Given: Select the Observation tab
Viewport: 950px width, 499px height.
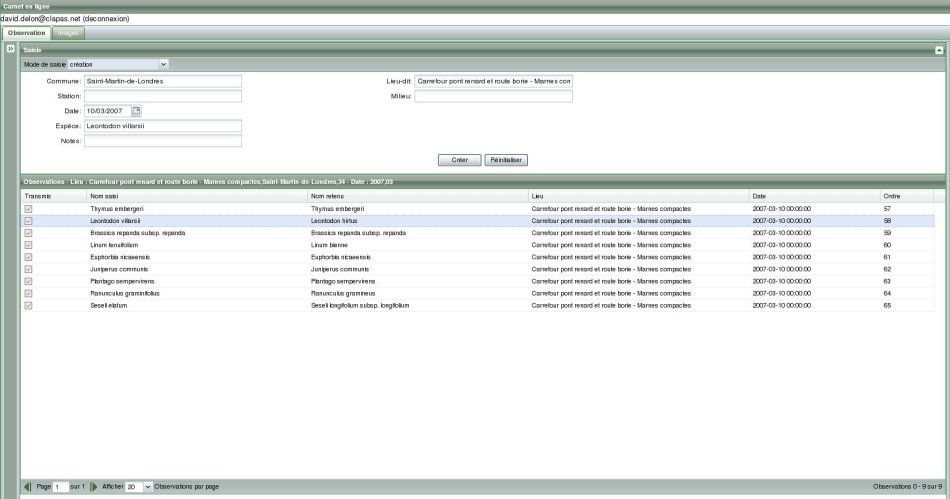Looking at the screenshot, I should (x=27, y=33).
